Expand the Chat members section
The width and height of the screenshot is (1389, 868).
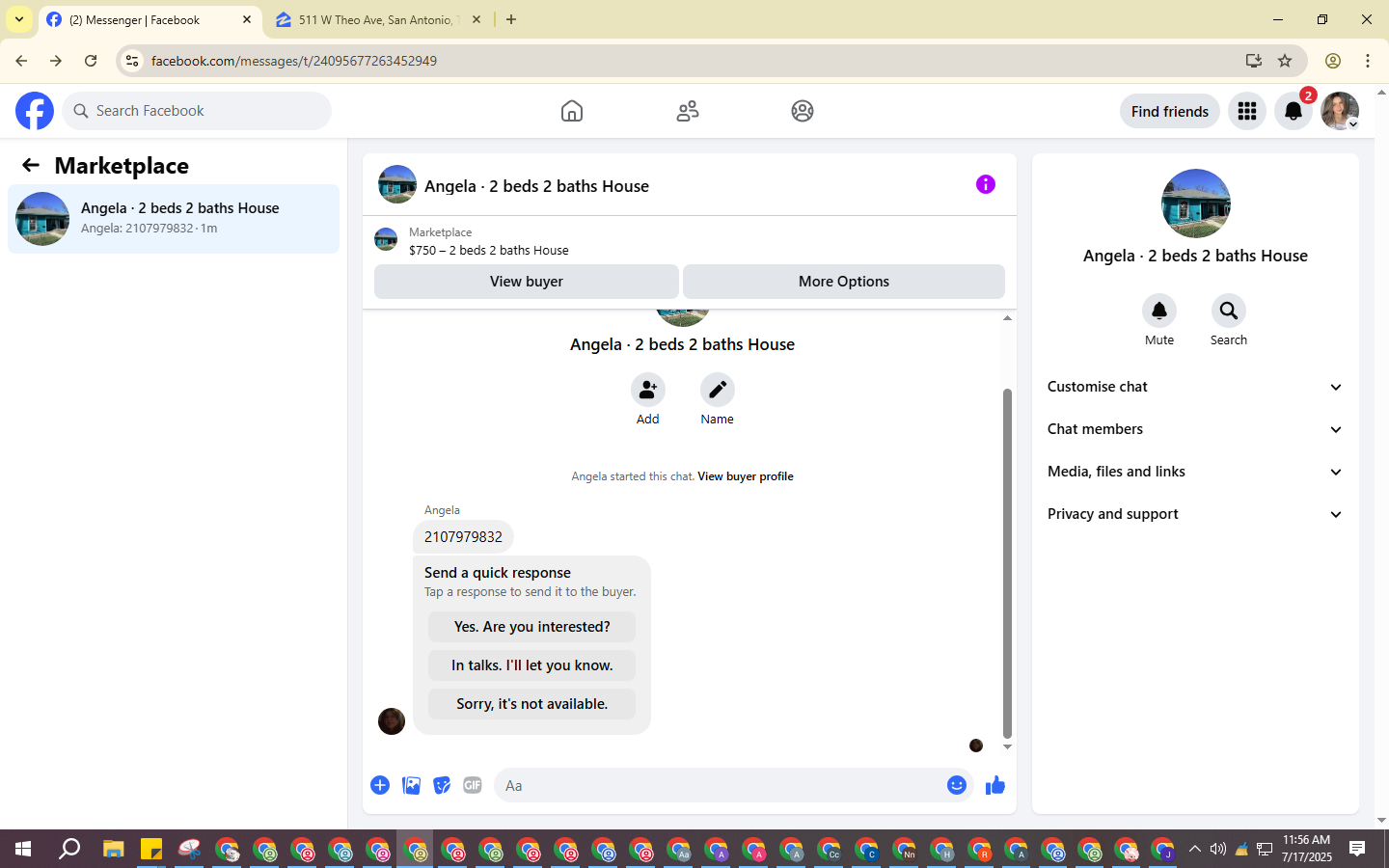coord(1195,429)
